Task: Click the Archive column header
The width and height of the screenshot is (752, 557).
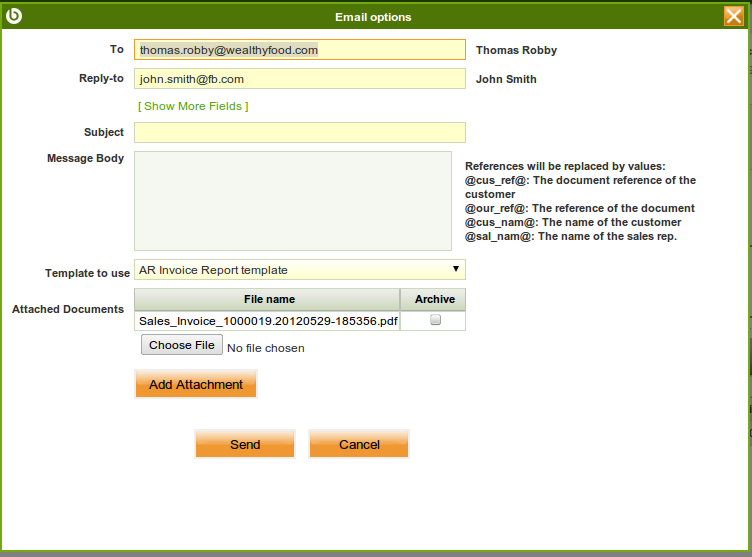Action: 434,299
